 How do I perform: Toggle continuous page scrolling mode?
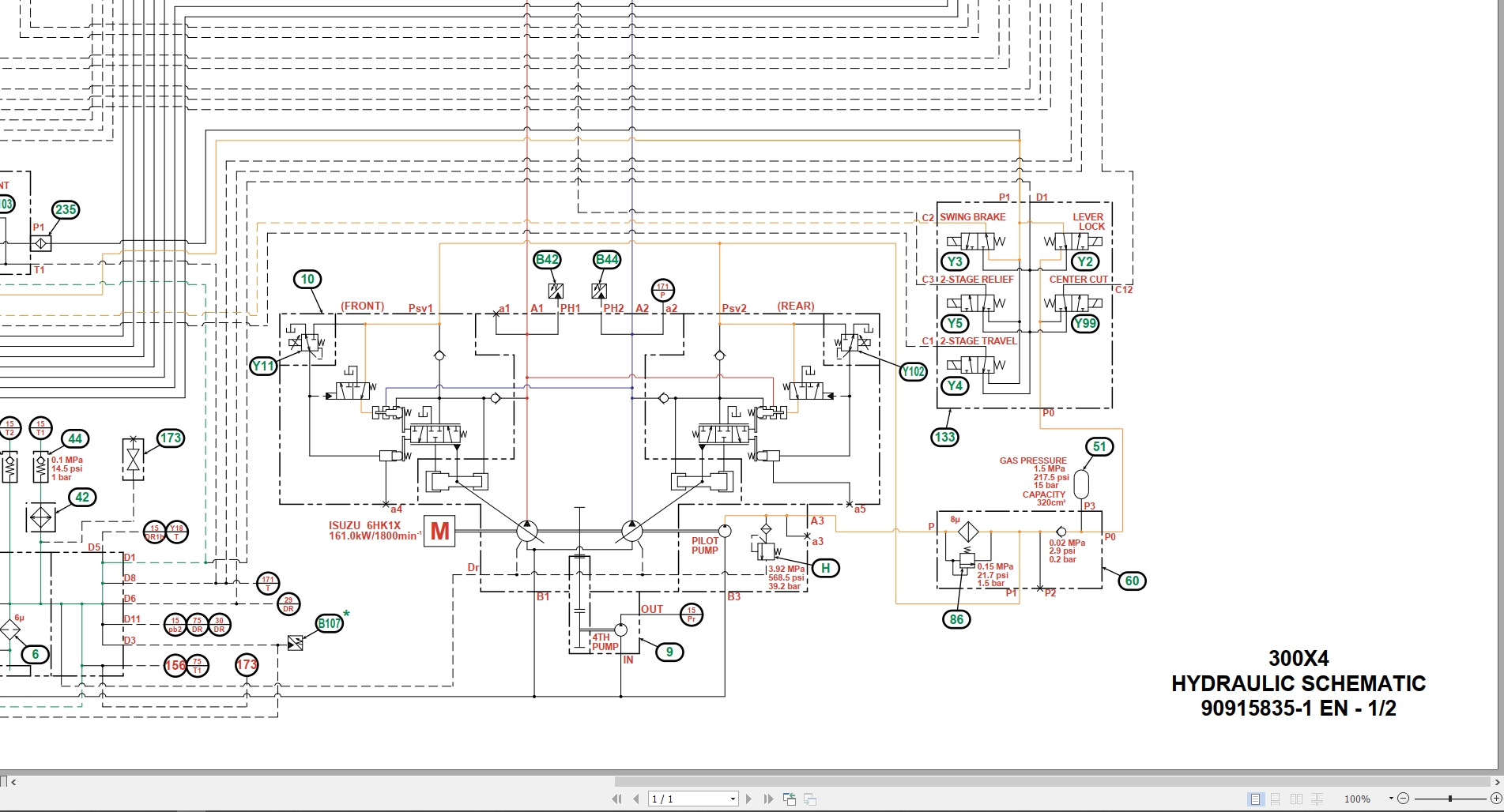tap(1276, 799)
